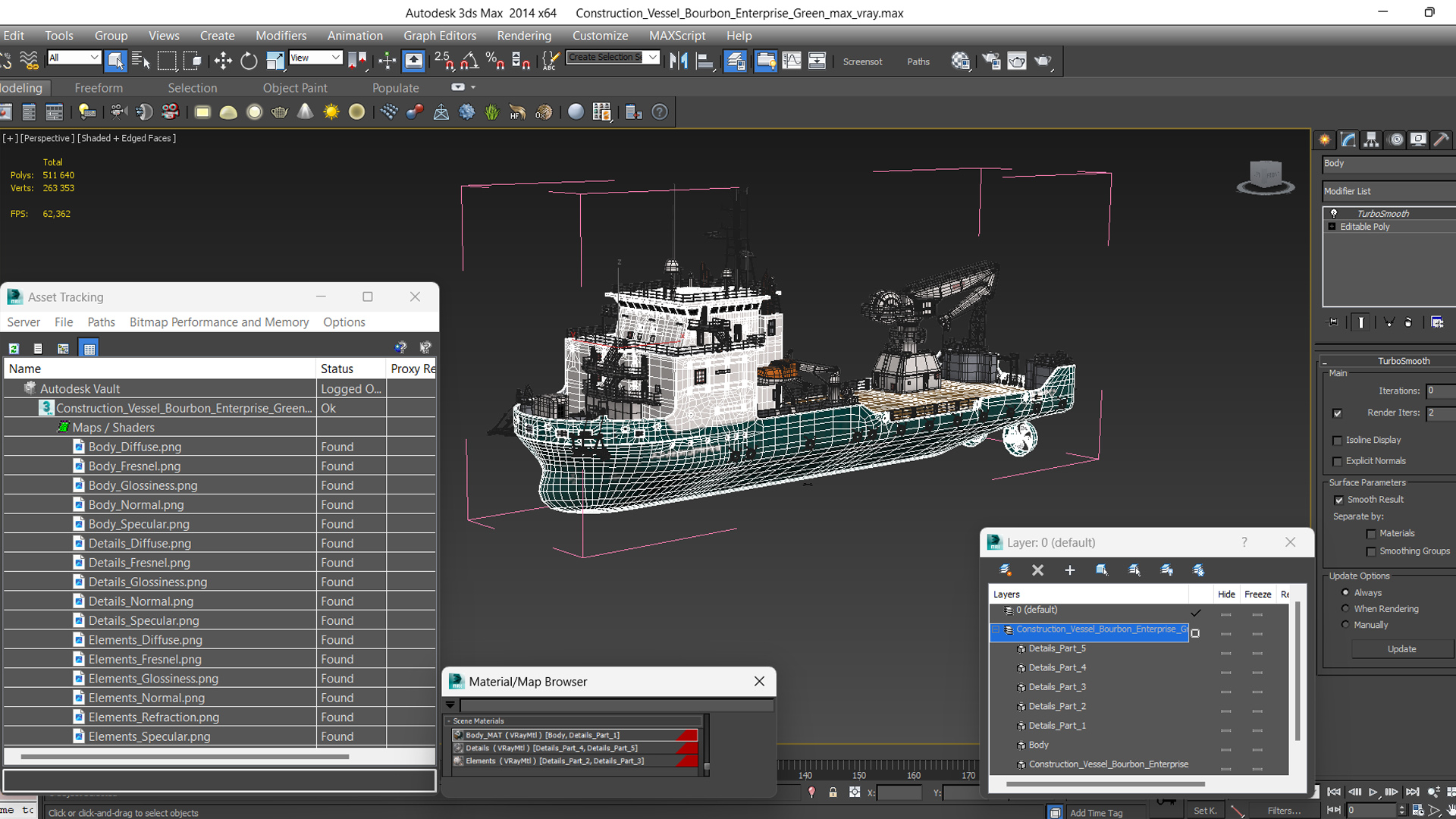This screenshot has width=1456, height=819.
Task: Select Body_MAT material in browser
Action: click(x=575, y=735)
